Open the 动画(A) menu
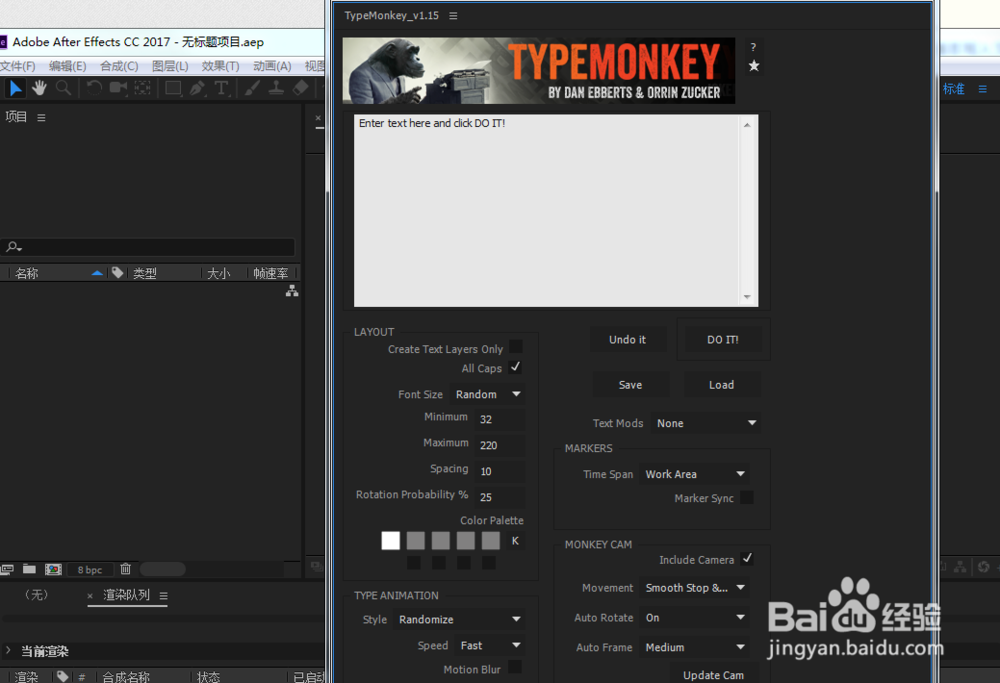The image size is (1000, 683). point(272,66)
